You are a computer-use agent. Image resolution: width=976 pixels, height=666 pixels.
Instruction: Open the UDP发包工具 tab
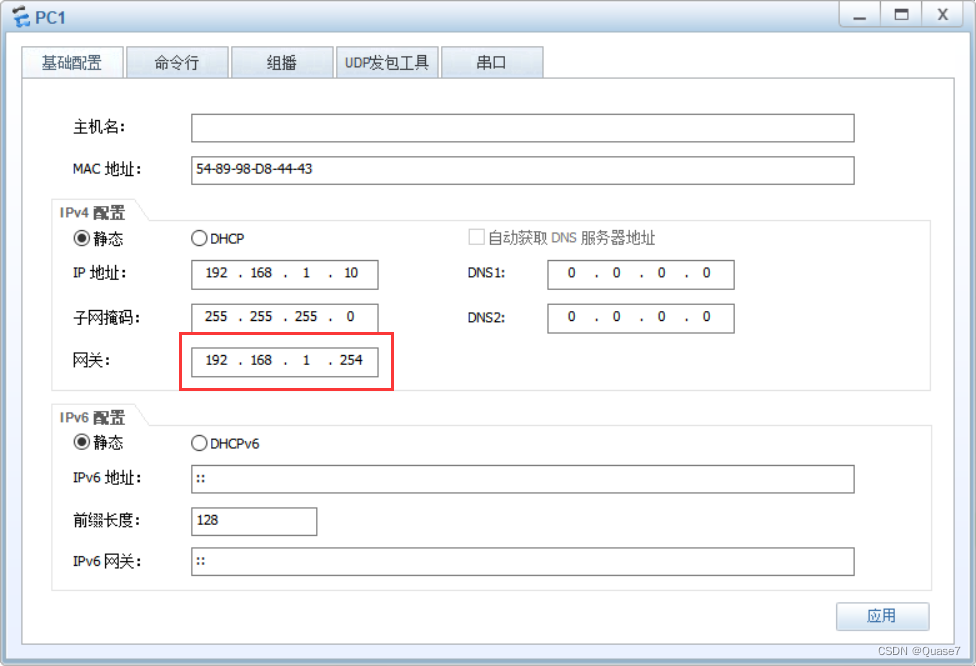tap(387, 62)
